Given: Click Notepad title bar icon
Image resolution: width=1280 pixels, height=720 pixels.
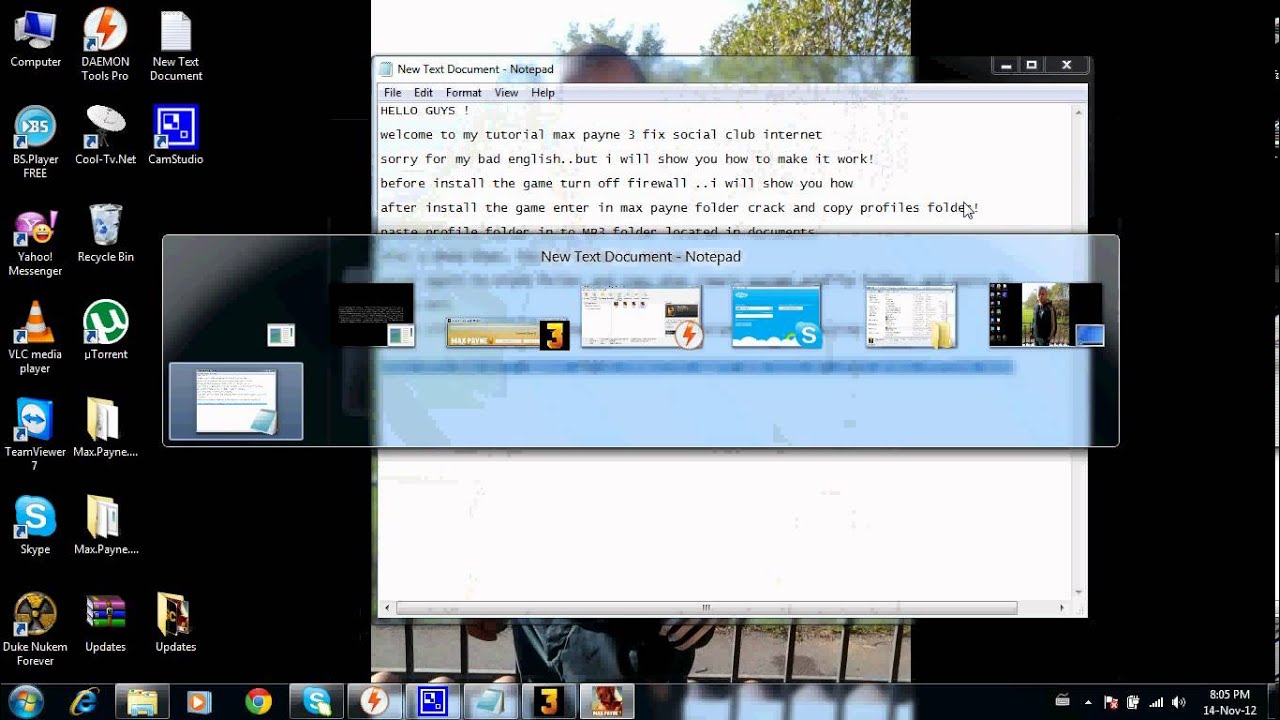Looking at the screenshot, I should click(386, 69).
